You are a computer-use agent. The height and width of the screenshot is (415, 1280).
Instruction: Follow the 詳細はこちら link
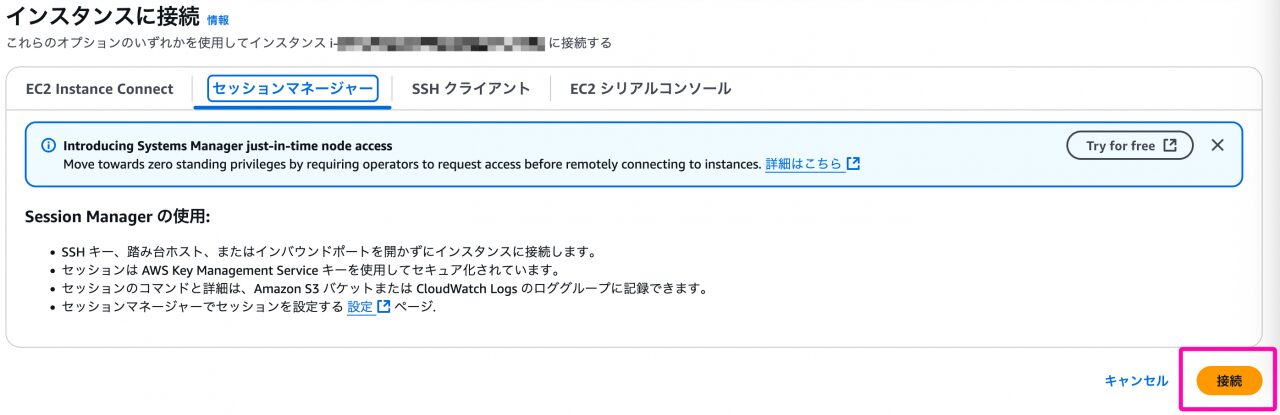pos(804,164)
